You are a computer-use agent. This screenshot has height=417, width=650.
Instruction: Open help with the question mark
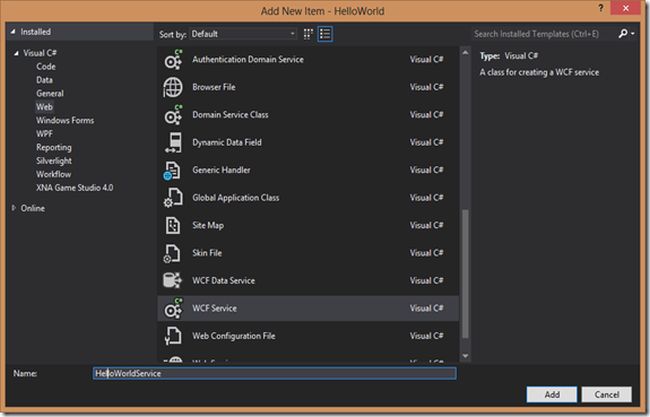[x=600, y=8]
